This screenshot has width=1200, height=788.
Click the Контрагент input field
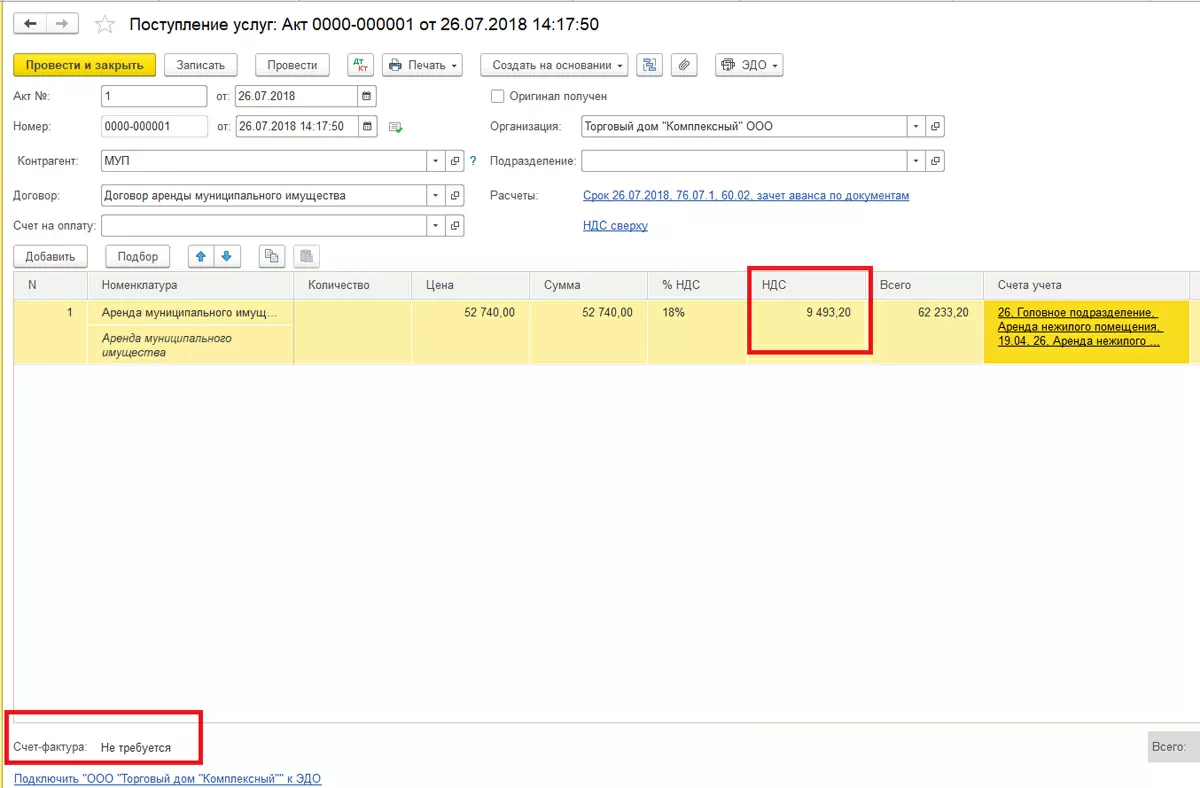pyautogui.click(x=264, y=160)
